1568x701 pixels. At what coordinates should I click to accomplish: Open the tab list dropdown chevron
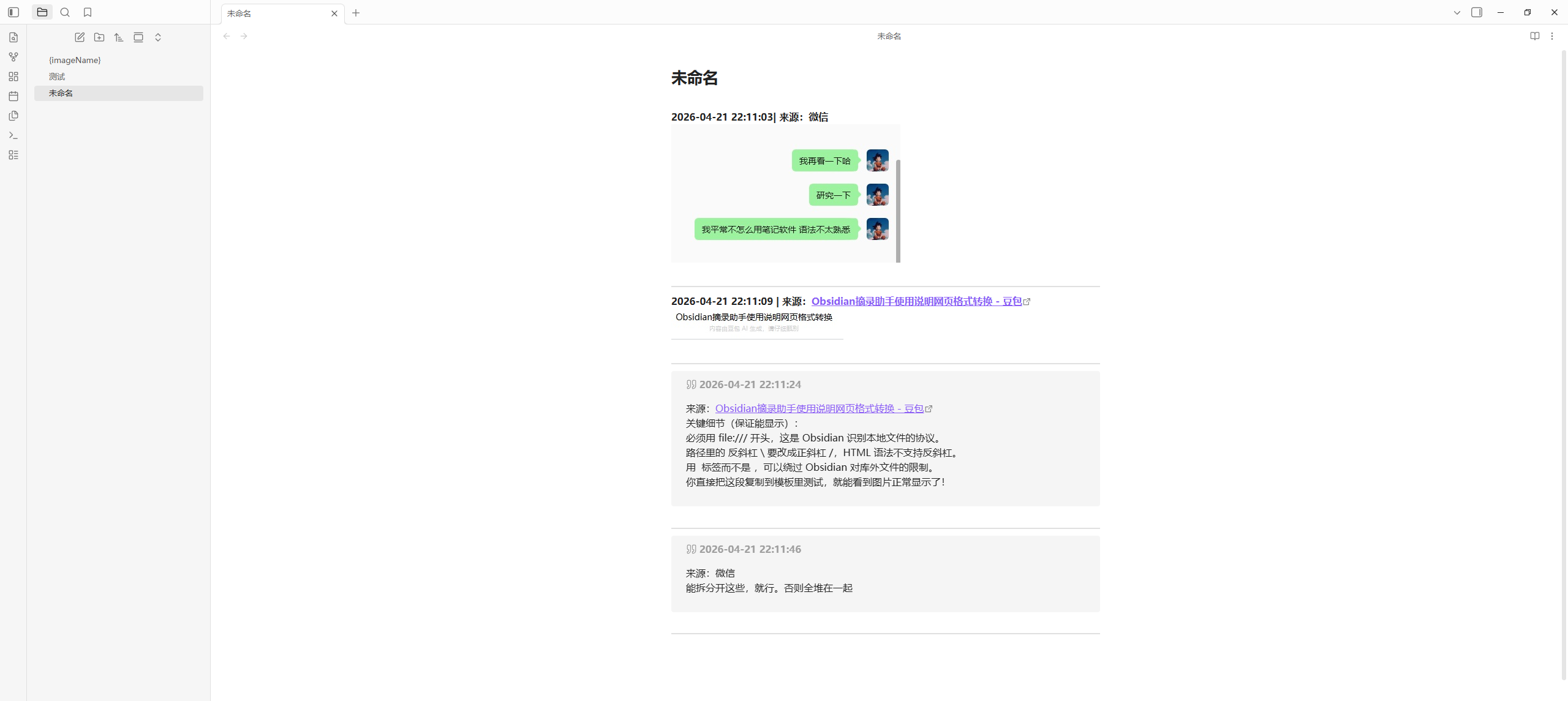[1457, 12]
